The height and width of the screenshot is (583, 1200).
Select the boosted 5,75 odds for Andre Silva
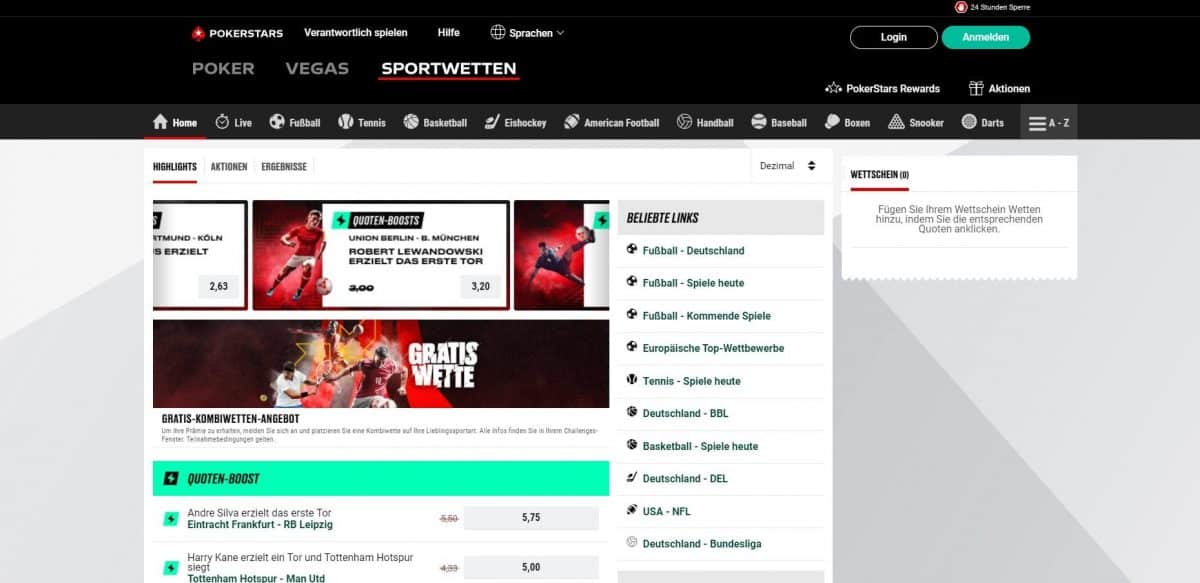(x=532, y=517)
